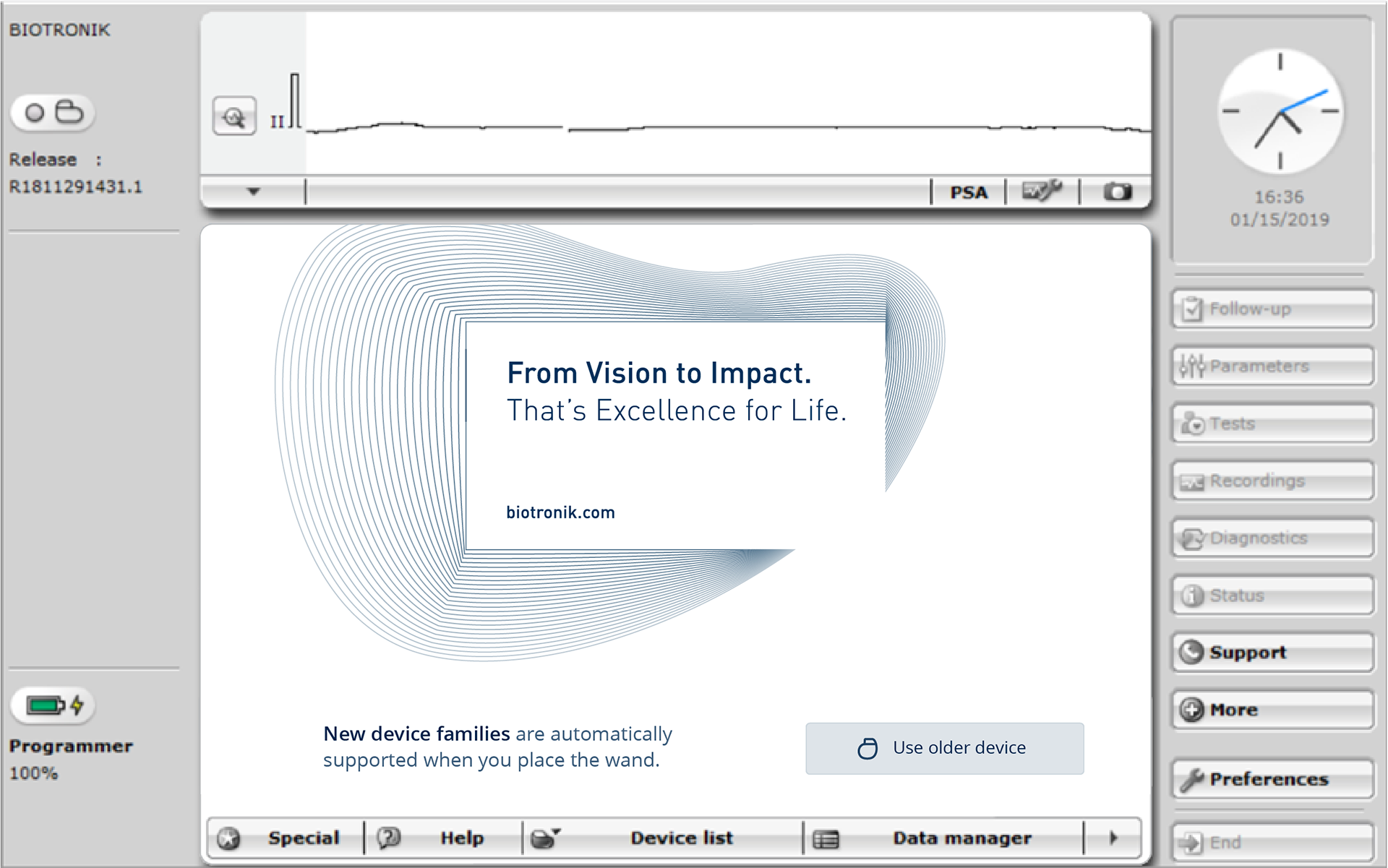Click the analog clock display

(x=1280, y=111)
